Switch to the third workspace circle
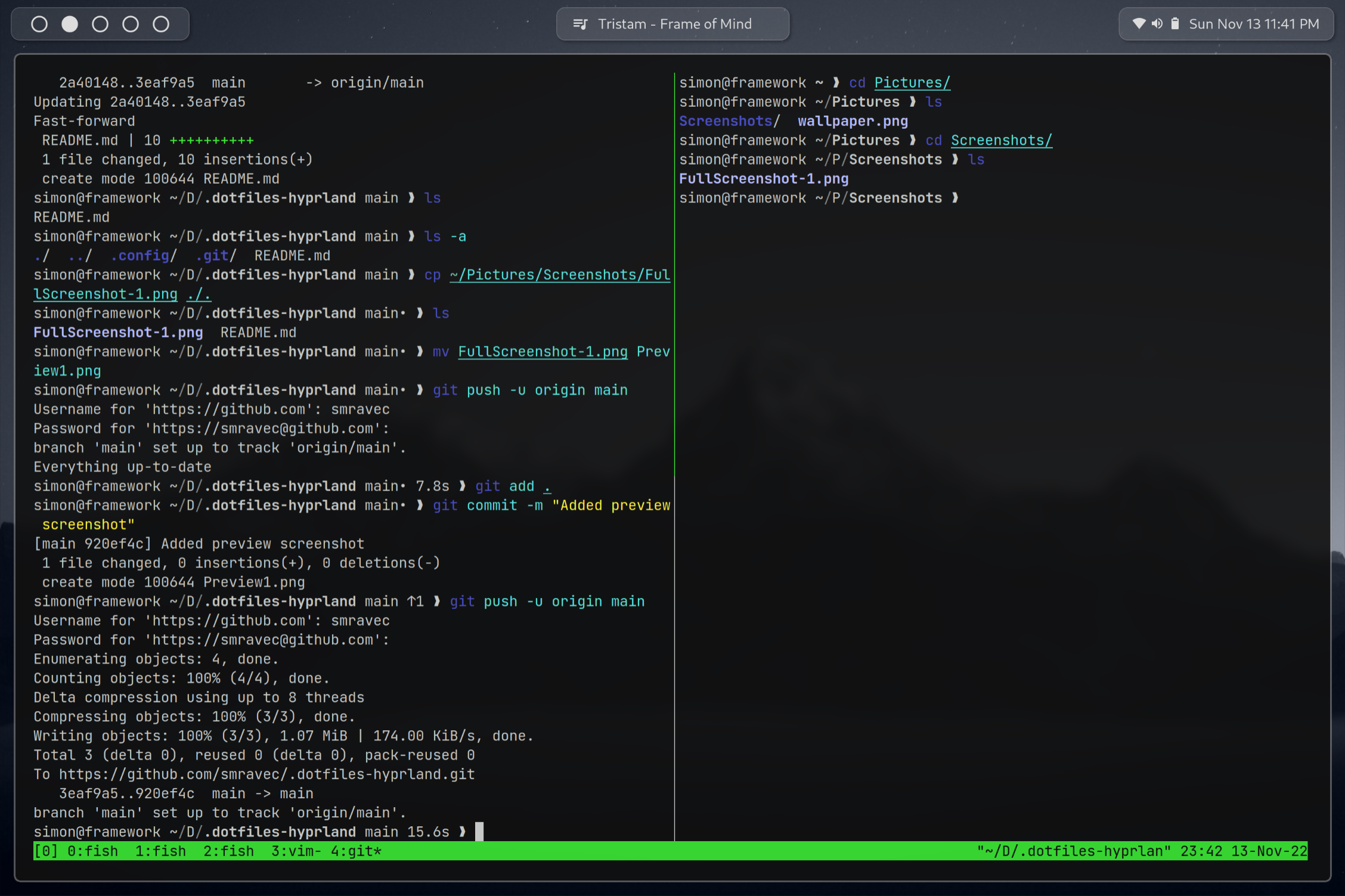Viewport: 1345px width, 896px height. pos(100,24)
